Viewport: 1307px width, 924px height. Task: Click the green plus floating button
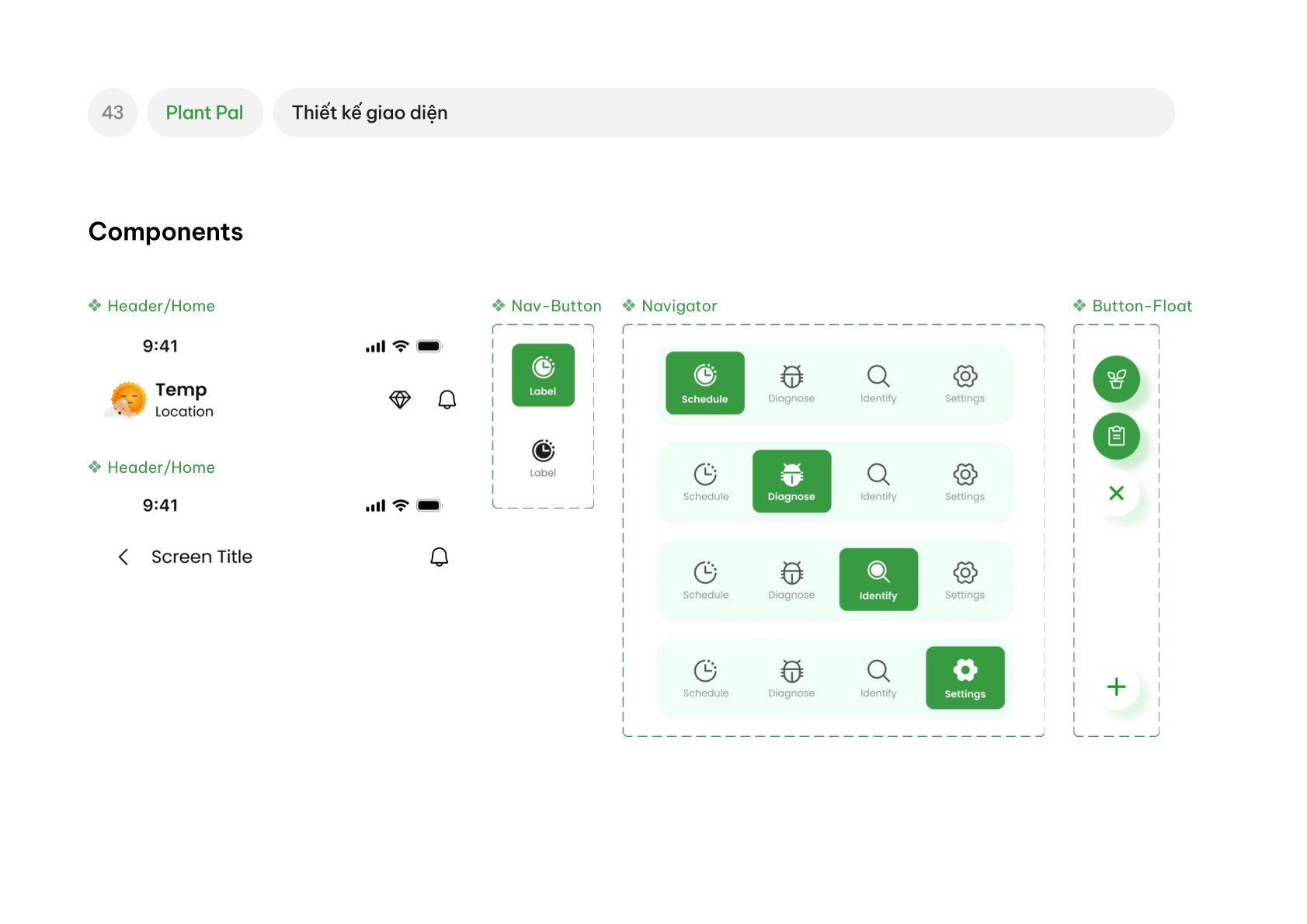click(x=1116, y=686)
